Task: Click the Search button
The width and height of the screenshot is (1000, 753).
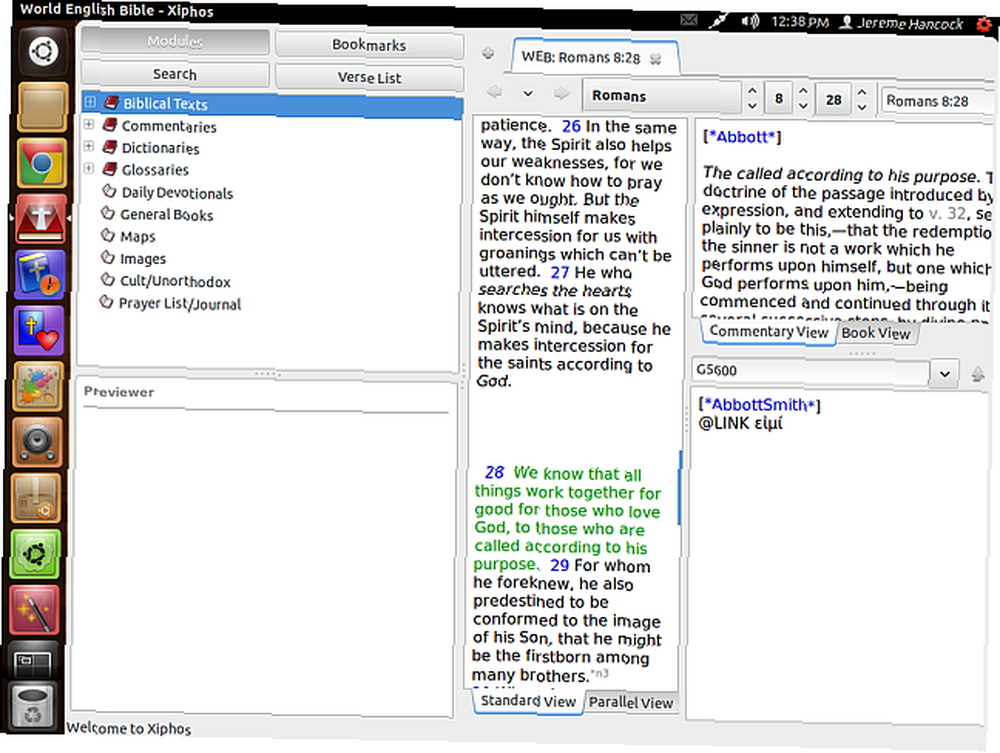Action: (x=175, y=74)
